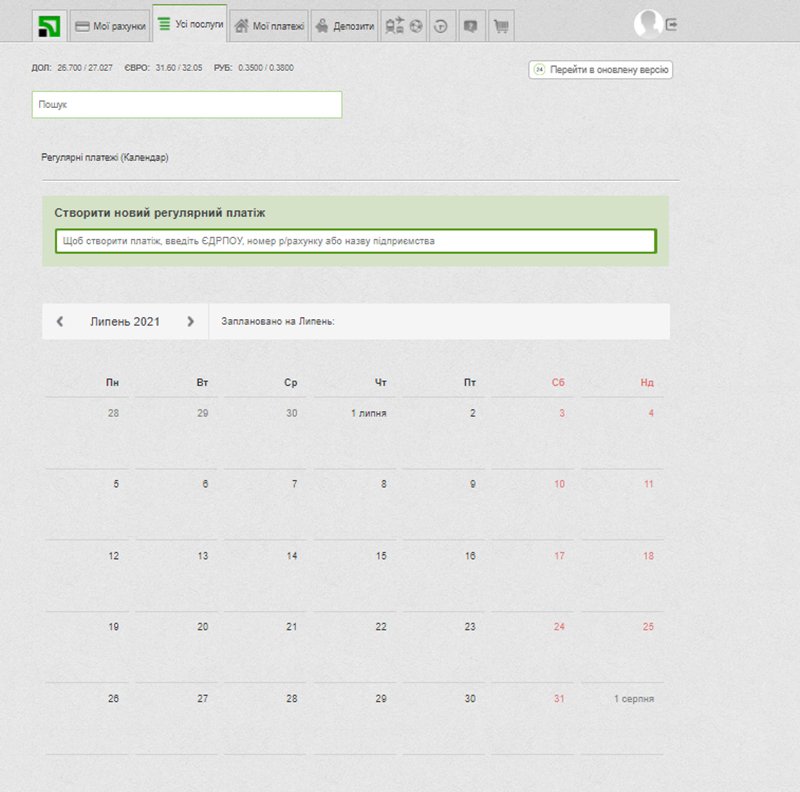
Task: Click the Липень 2021 month label
Action: coord(125,322)
